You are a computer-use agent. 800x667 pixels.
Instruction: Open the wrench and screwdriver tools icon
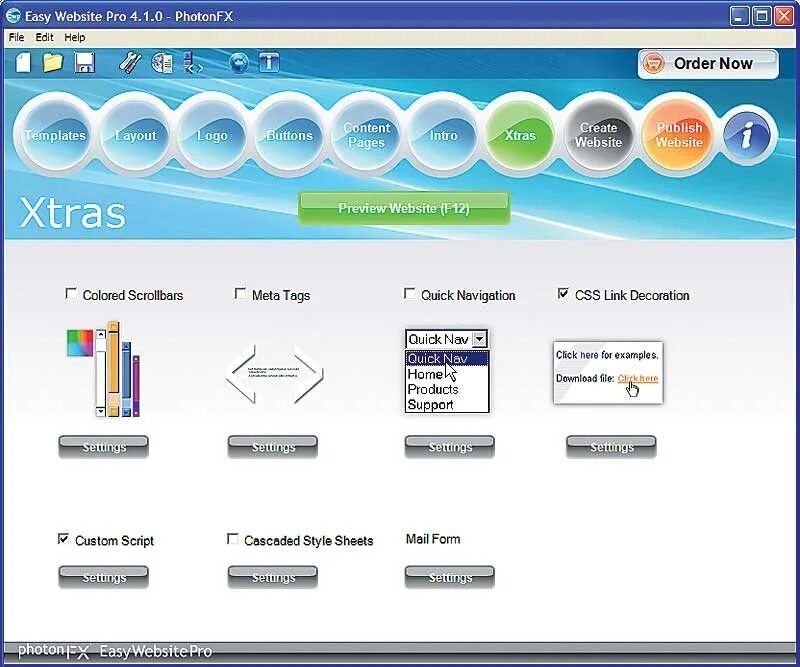tap(130, 63)
